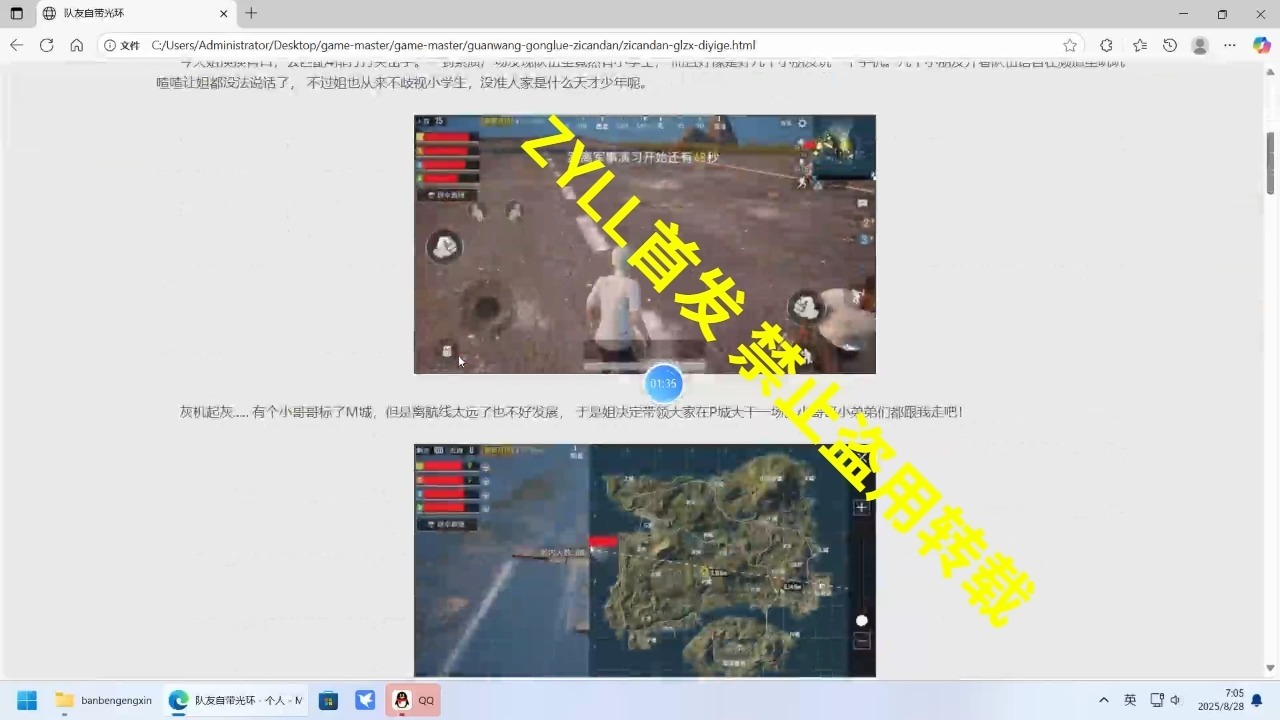This screenshot has height=720, width=1280.
Task: Close the 队友自带光环 tab
Action: click(224, 14)
